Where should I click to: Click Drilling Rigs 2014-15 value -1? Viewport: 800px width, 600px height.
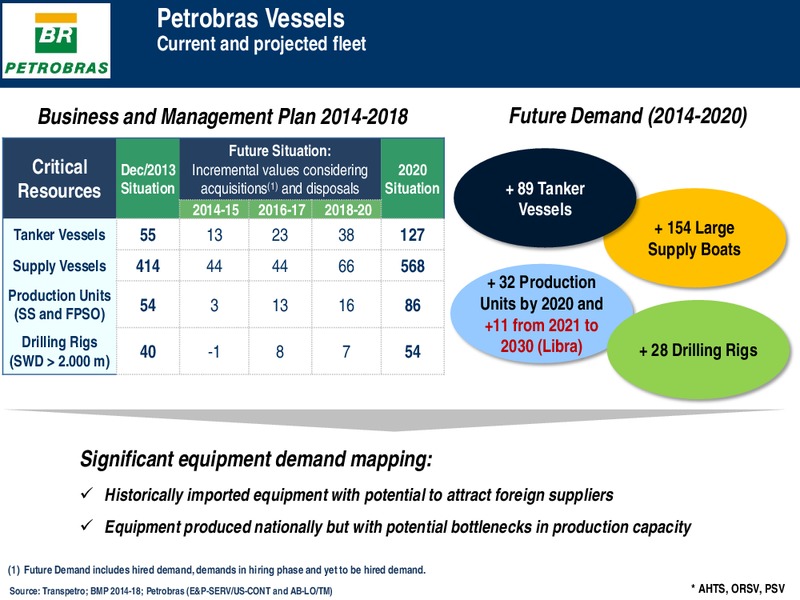pyautogui.click(x=214, y=352)
